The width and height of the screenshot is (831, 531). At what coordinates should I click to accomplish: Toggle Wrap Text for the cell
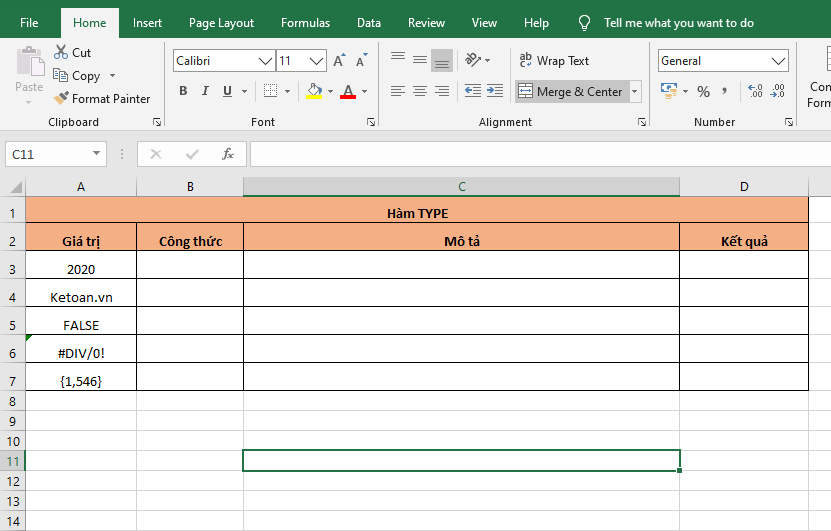pos(554,61)
